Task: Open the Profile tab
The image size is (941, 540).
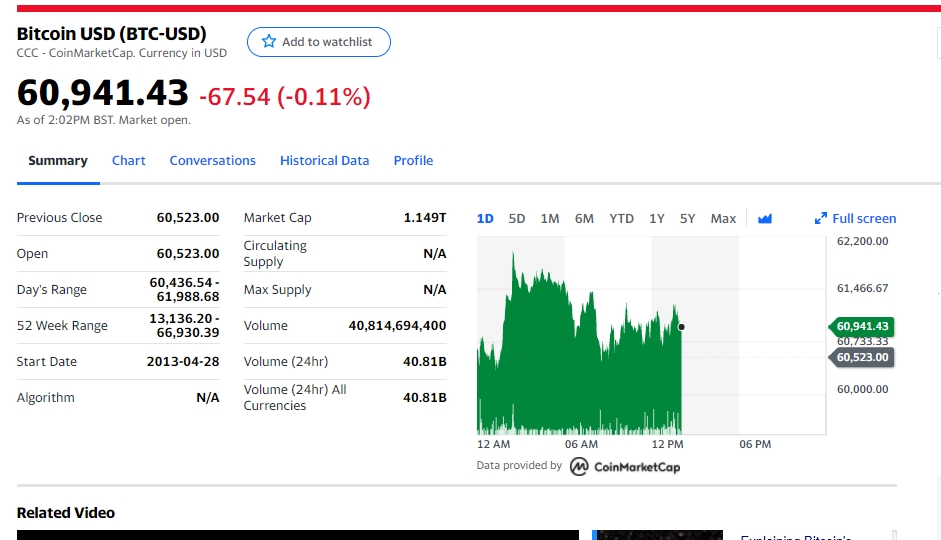Action: click(x=413, y=160)
